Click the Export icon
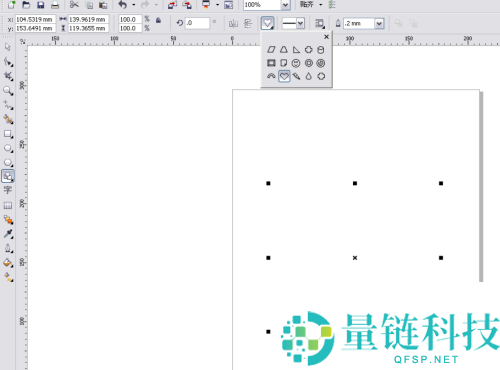This screenshot has width=500, height=370. click(x=187, y=5)
